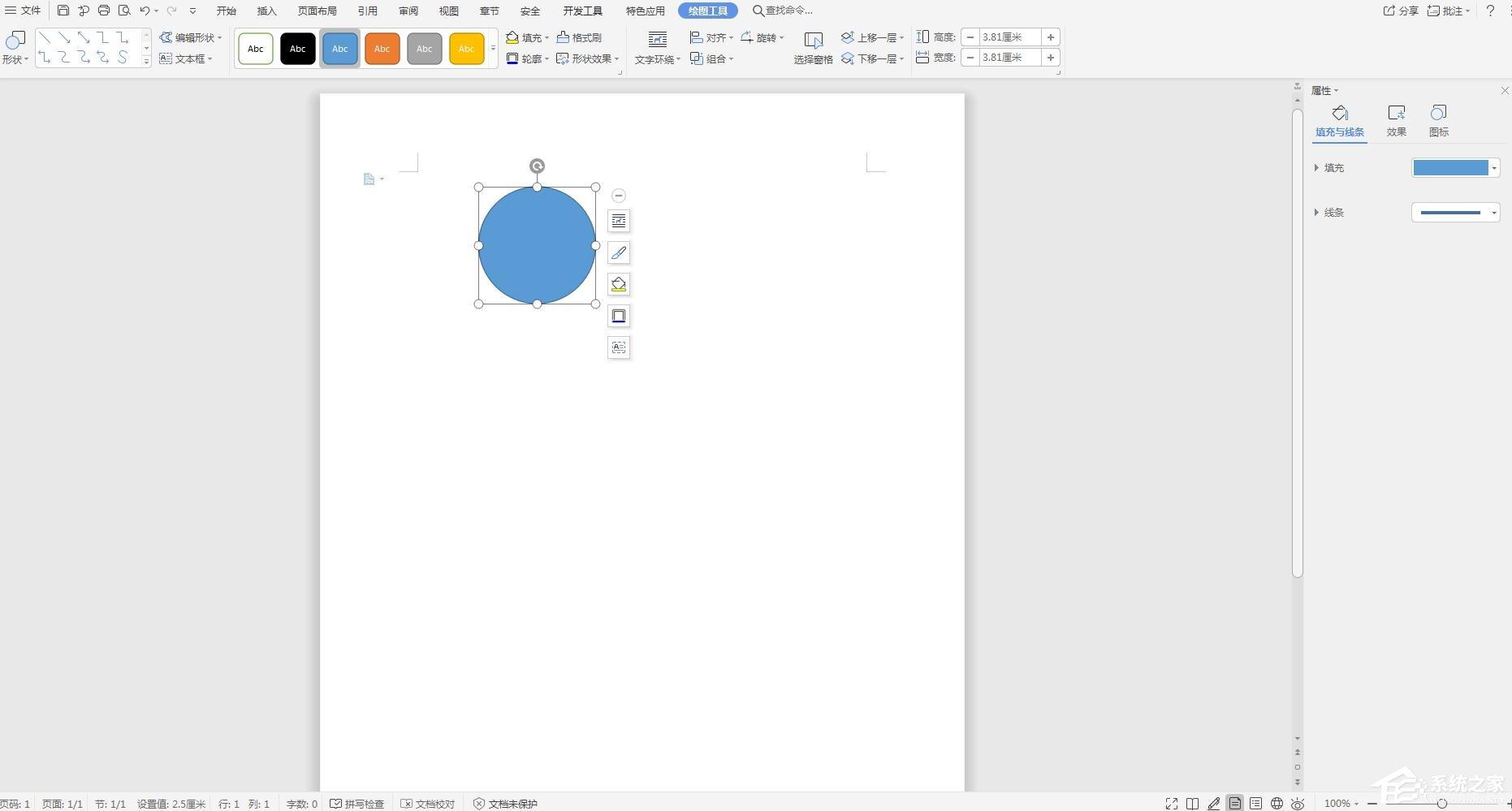
Task: Enable eye protection mode in status bar
Action: pyautogui.click(x=1298, y=803)
